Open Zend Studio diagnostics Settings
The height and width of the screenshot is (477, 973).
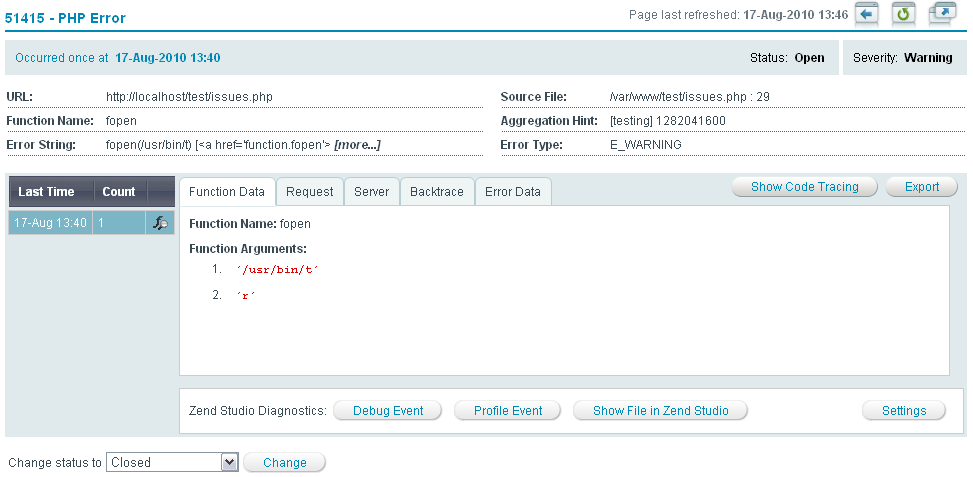[904, 411]
